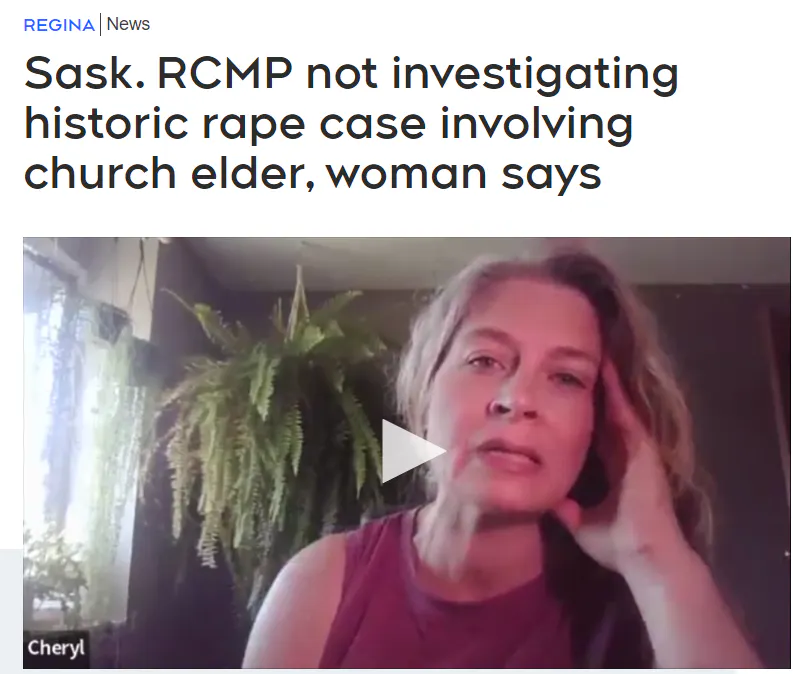
Task: Click the words "church elder" in the headline
Action: point(169,173)
